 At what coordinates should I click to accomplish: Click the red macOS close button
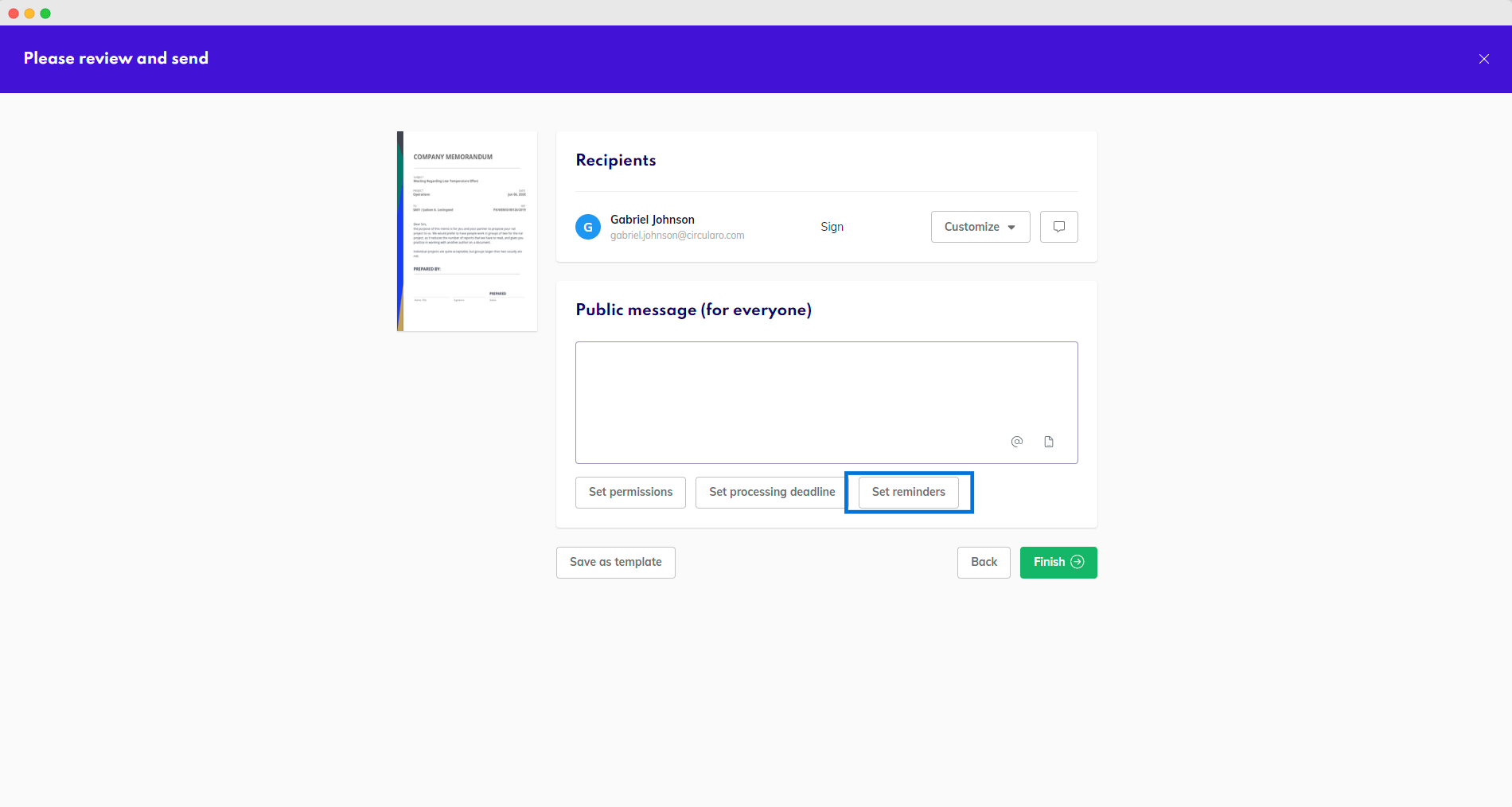click(x=14, y=14)
